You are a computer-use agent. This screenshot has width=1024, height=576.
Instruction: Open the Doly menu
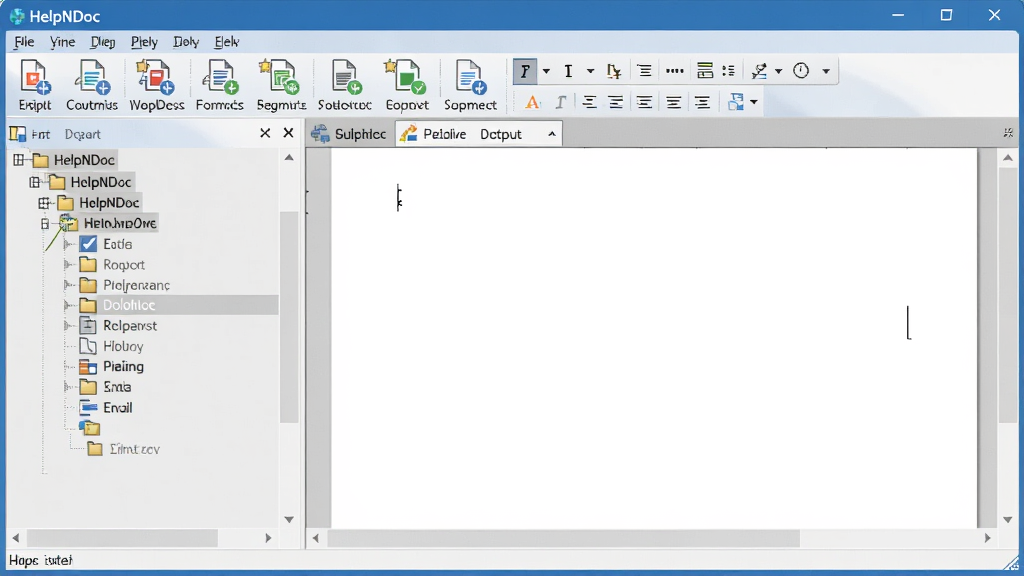click(185, 42)
